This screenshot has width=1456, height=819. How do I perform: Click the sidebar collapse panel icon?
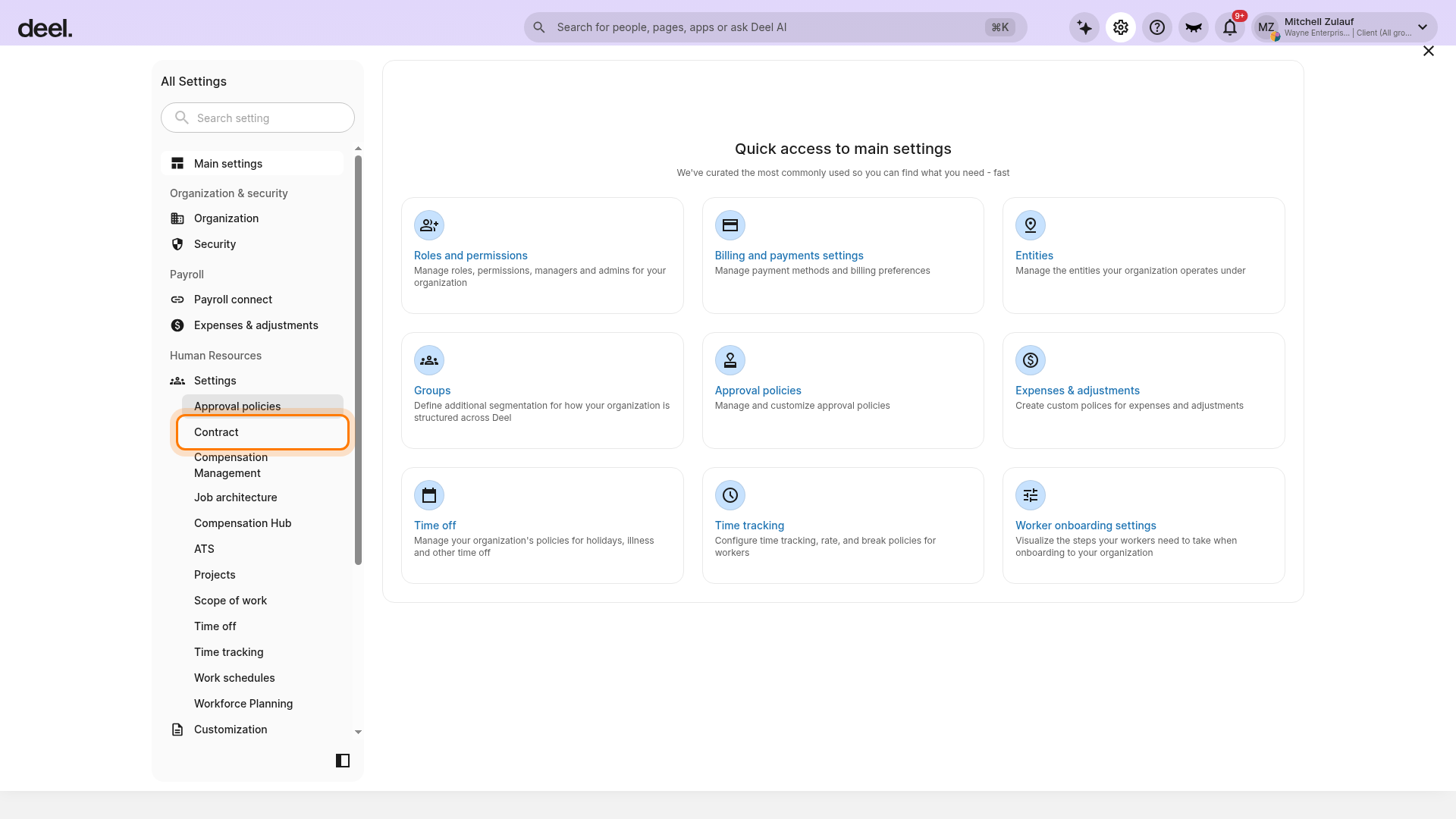tap(343, 761)
